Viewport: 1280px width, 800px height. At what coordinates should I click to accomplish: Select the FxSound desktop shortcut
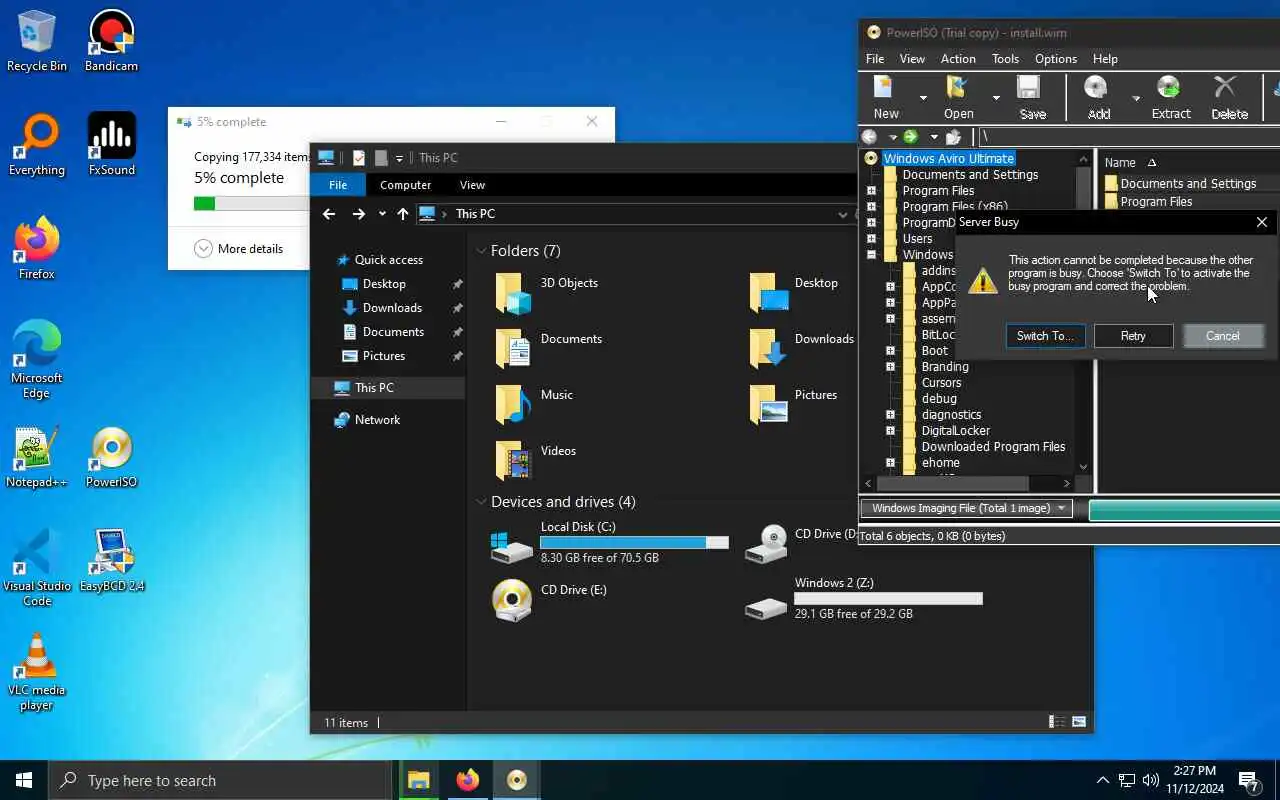111,145
